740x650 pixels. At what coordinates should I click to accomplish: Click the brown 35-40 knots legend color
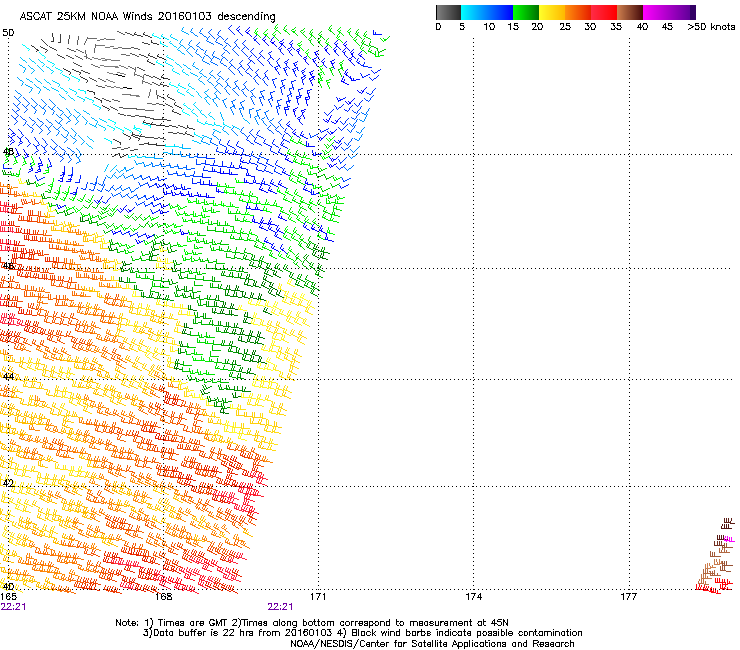tap(630, 12)
